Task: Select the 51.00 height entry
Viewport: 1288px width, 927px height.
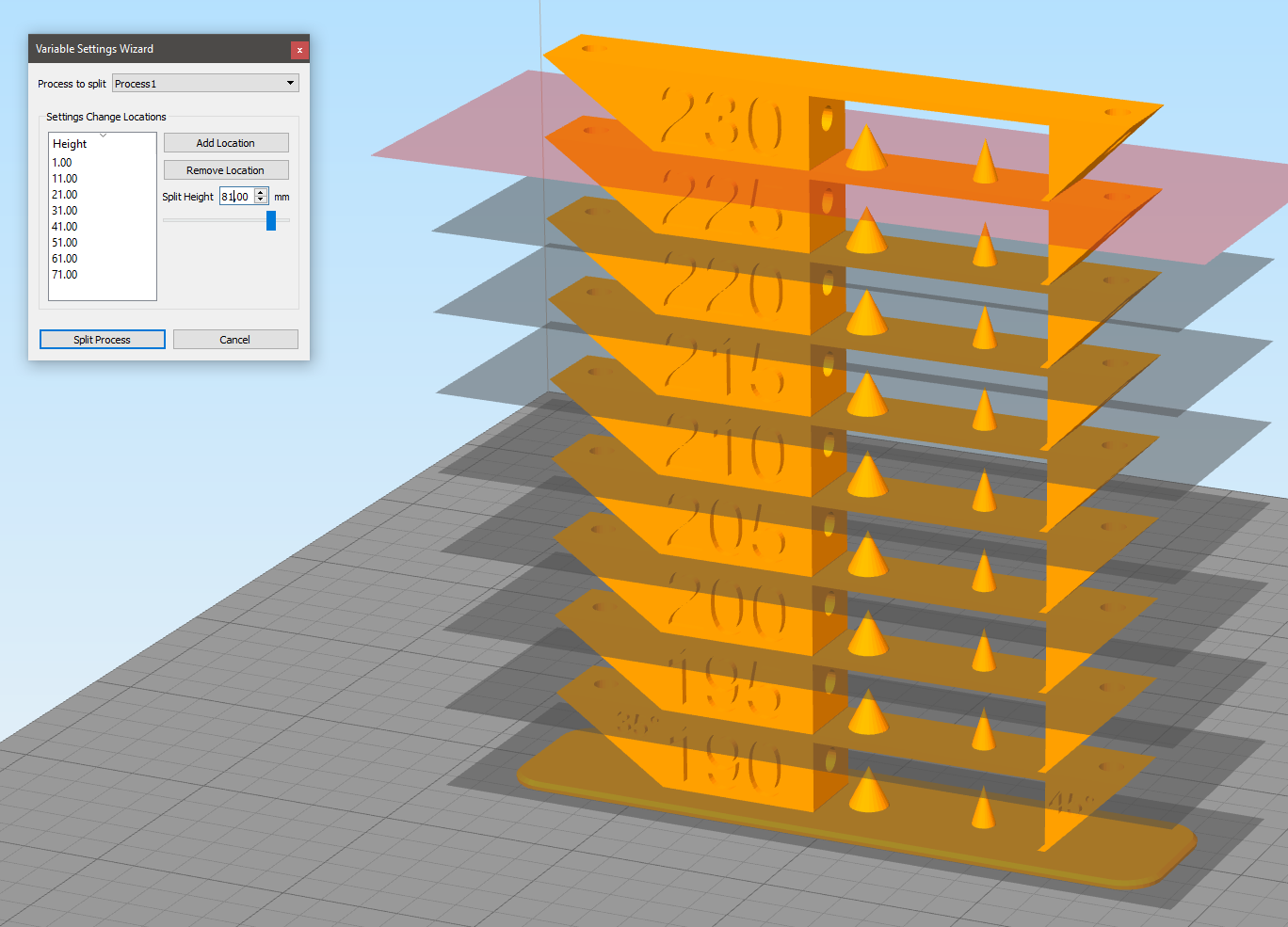Action: [65, 243]
